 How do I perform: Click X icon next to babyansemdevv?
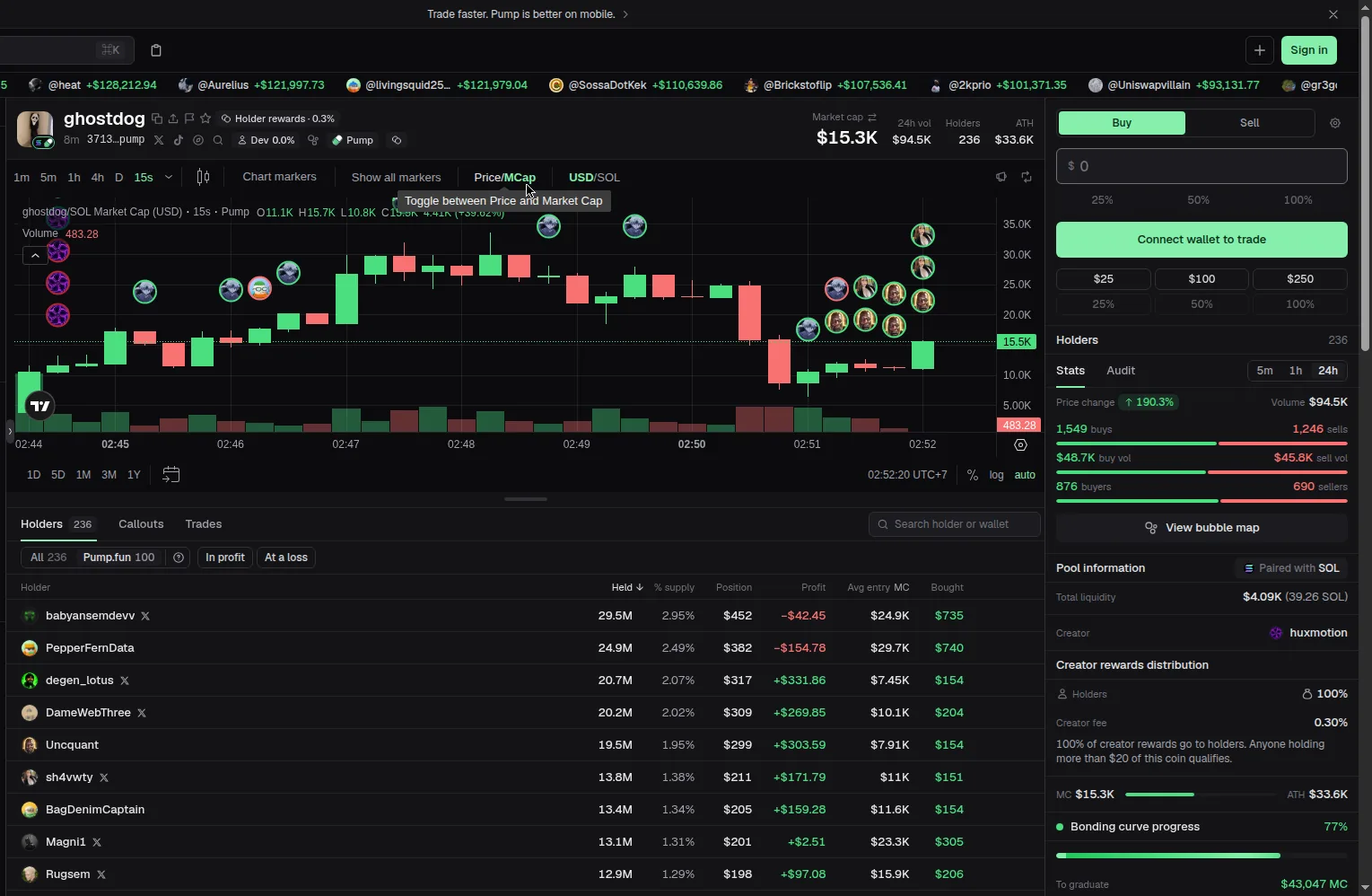(145, 616)
